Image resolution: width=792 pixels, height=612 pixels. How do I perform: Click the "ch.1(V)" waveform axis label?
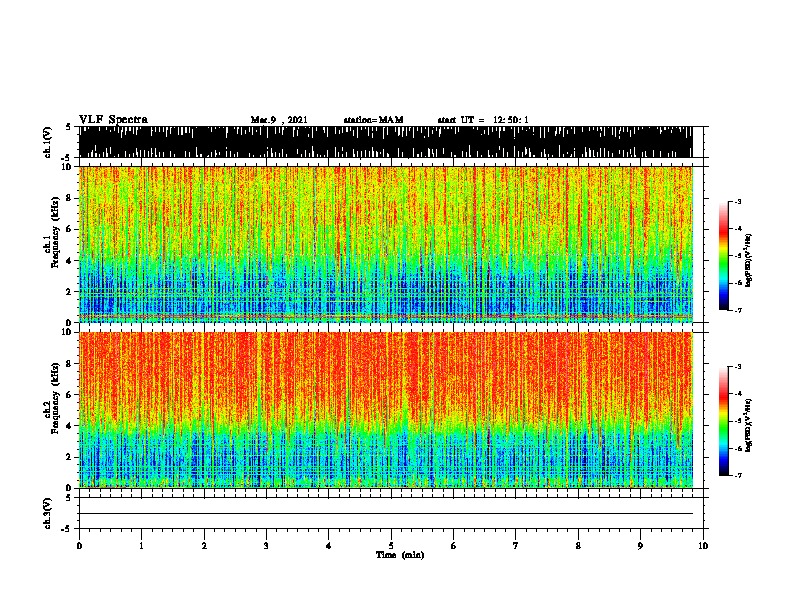[47, 142]
